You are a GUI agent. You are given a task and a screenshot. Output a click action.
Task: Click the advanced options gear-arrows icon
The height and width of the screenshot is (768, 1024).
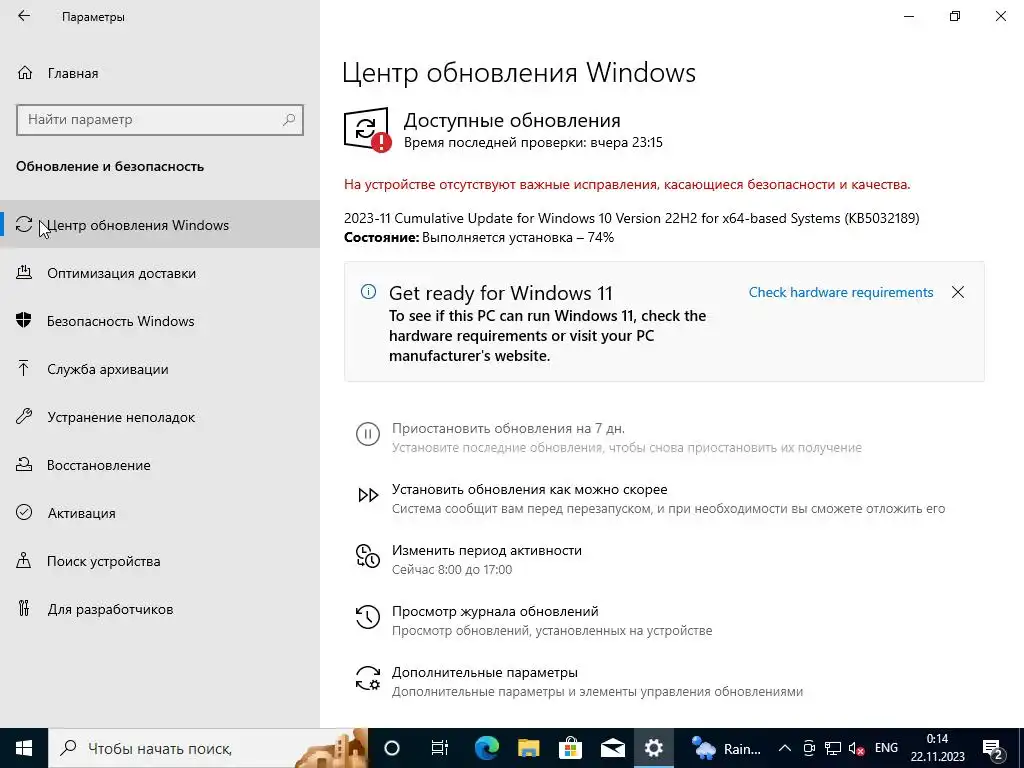click(368, 678)
